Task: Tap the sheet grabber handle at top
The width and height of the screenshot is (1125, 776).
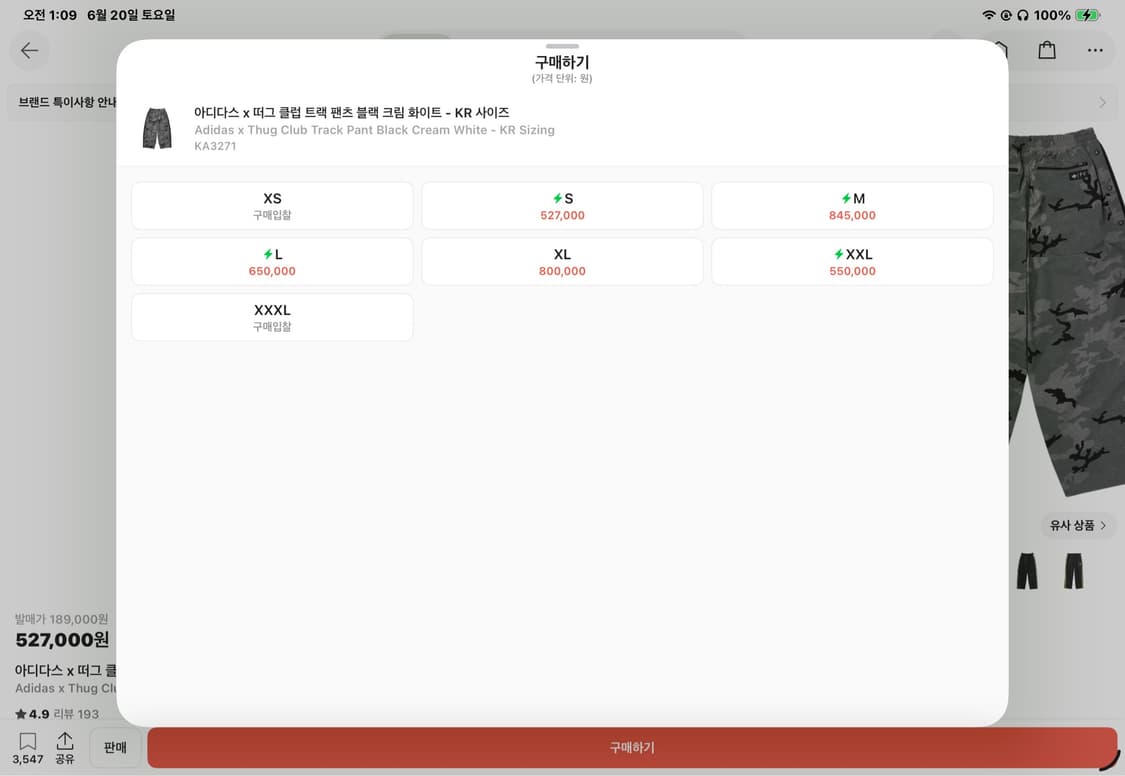Action: pyautogui.click(x=562, y=47)
